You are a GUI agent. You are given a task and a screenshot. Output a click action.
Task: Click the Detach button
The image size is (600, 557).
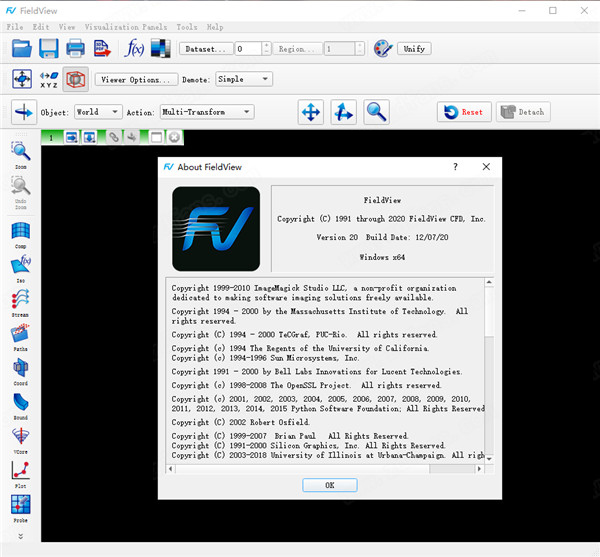tap(523, 112)
